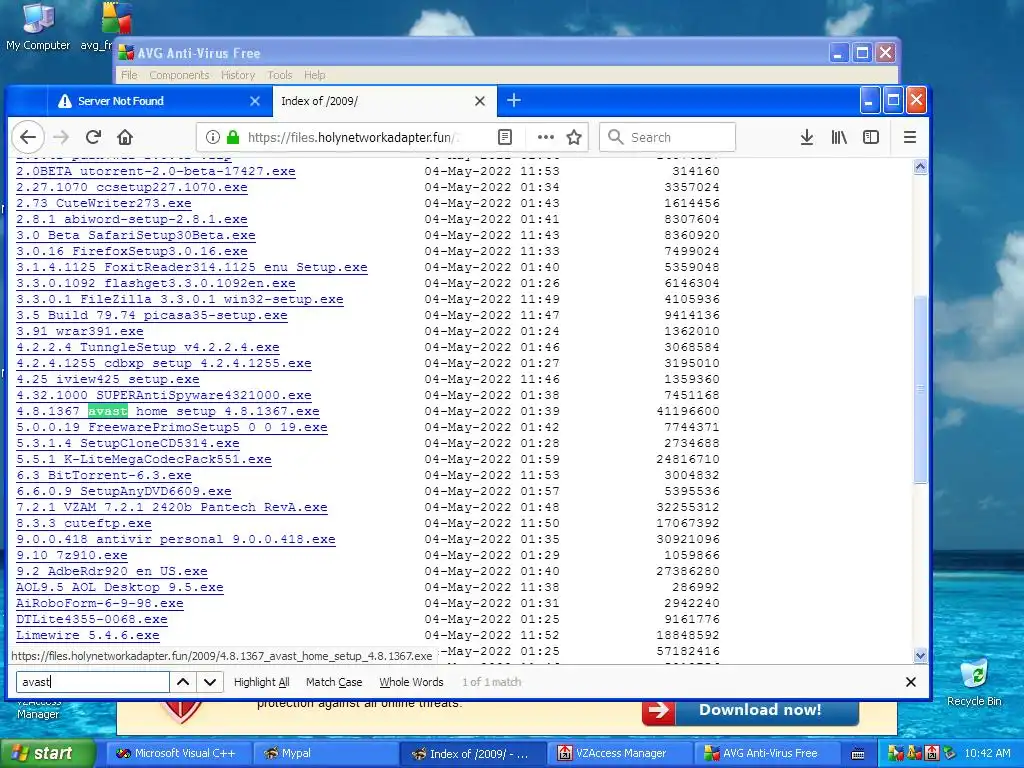Click the taskbar keyboard icon
Screen dimensions: 1024x768
[858, 754]
